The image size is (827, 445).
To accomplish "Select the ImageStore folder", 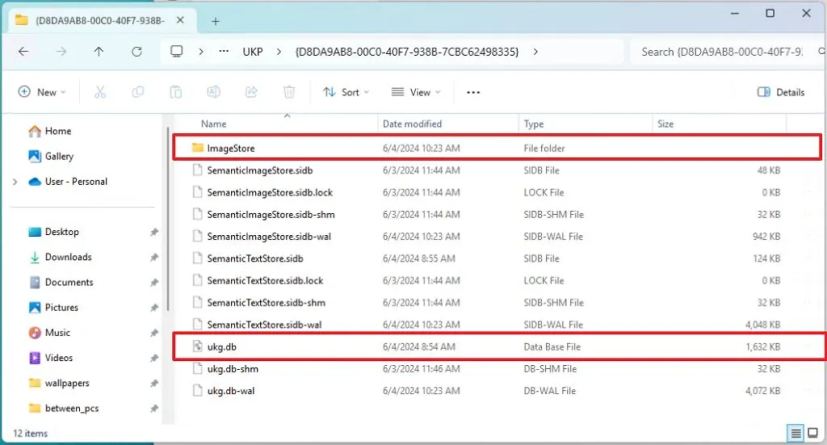I will pos(497,148).
